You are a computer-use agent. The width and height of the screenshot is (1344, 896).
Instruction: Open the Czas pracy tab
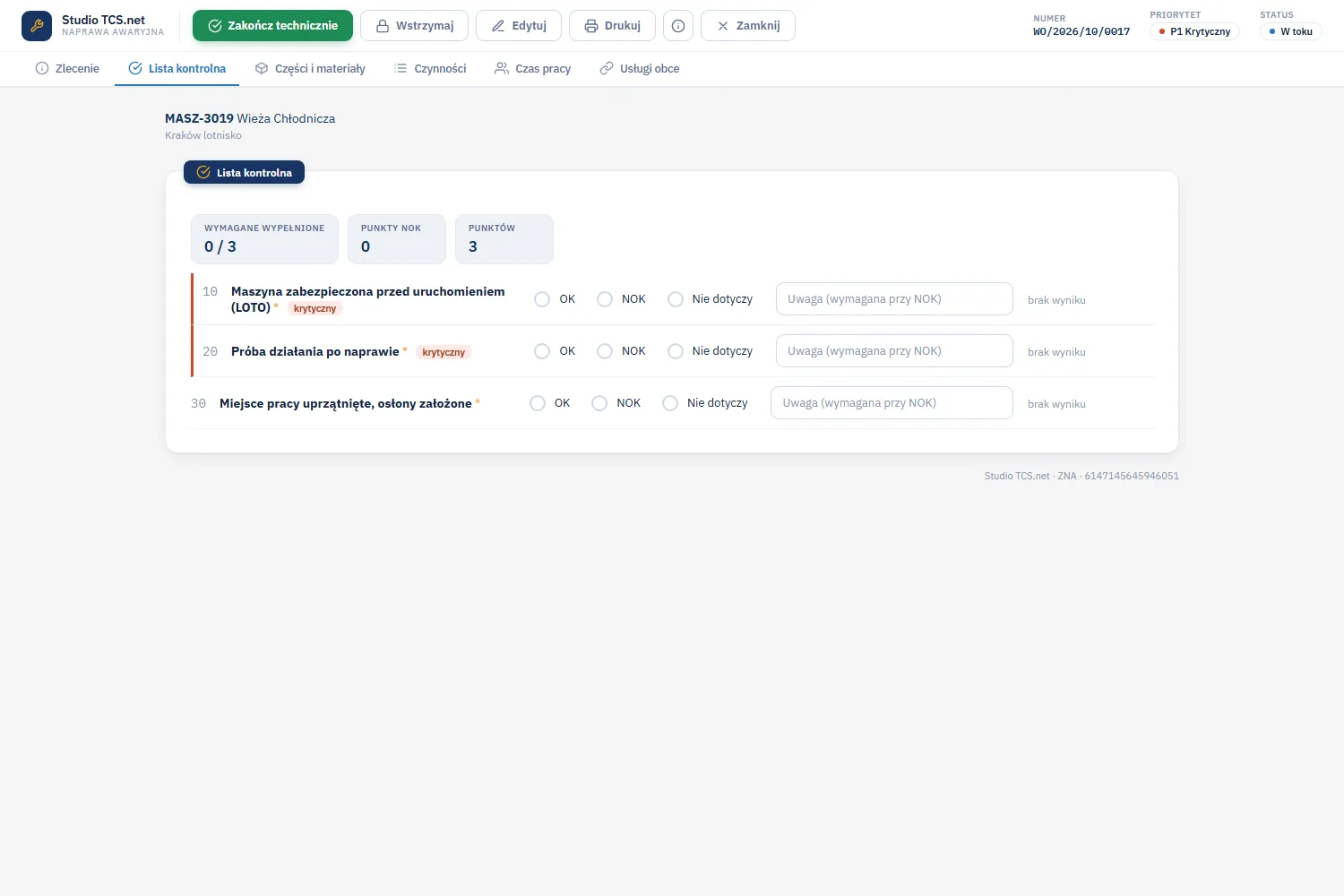tap(533, 69)
